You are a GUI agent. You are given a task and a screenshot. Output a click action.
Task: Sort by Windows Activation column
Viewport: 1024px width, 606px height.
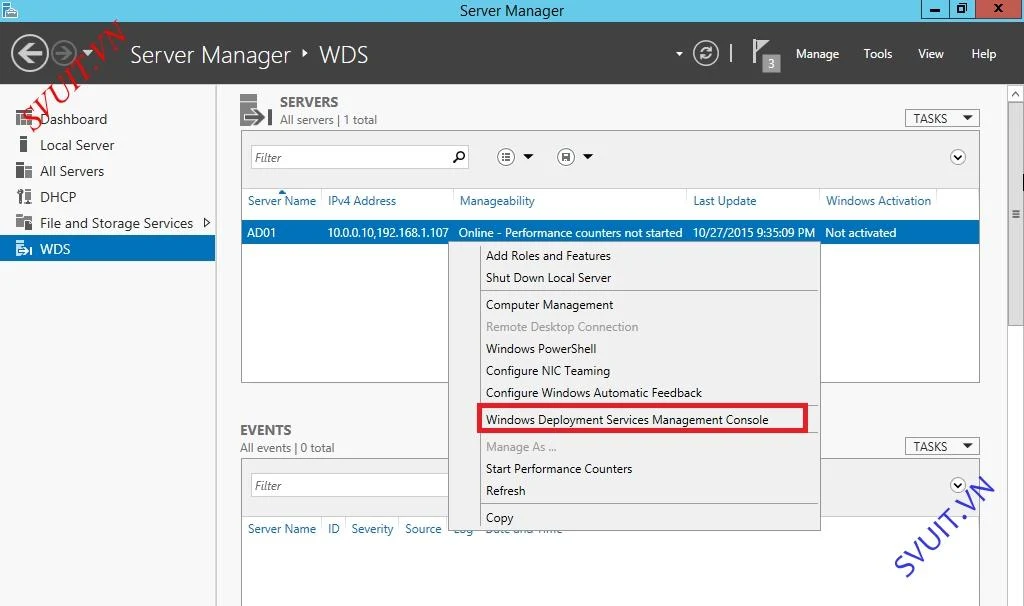point(878,200)
